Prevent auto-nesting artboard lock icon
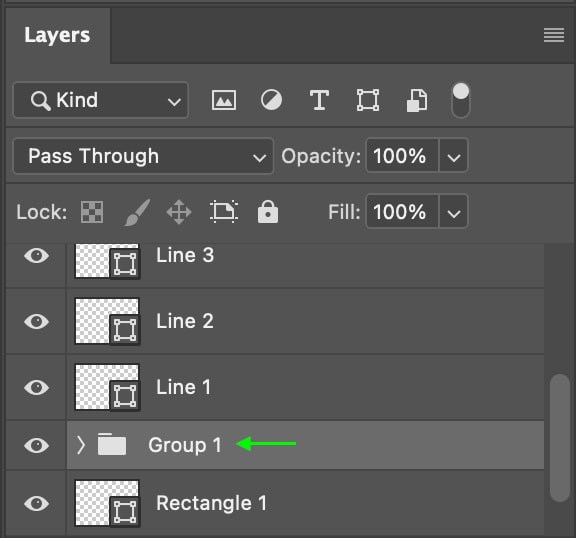This screenshot has height=538, width=576. click(x=224, y=212)
